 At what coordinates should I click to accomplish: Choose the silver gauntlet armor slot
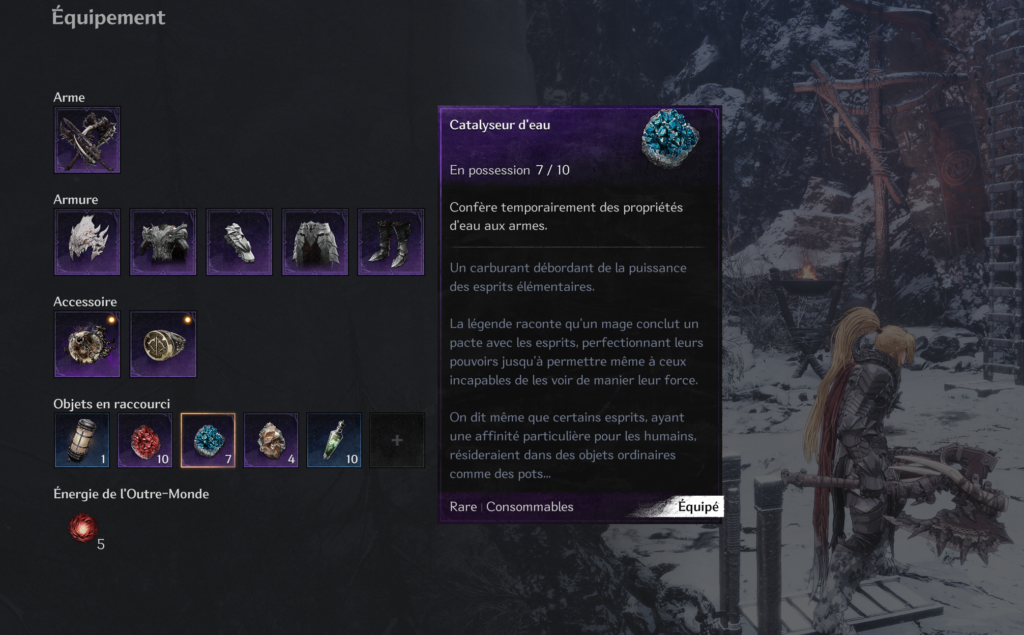(x=239, y=242)
